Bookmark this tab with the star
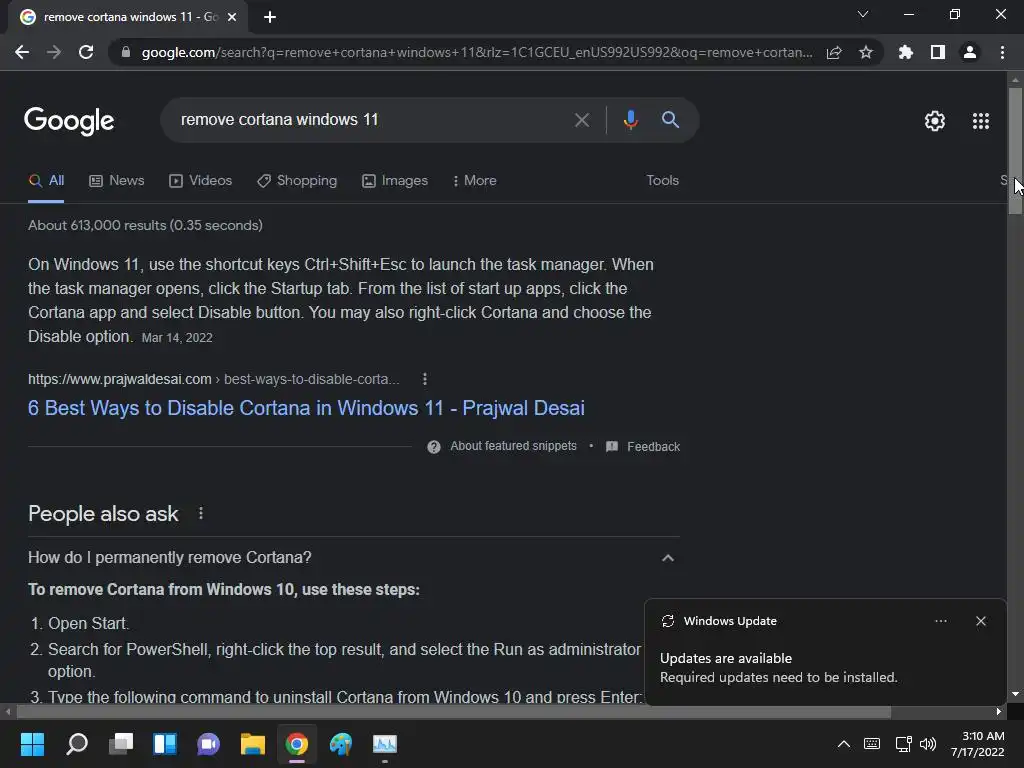1024x768 pixels. coord(866,52)
